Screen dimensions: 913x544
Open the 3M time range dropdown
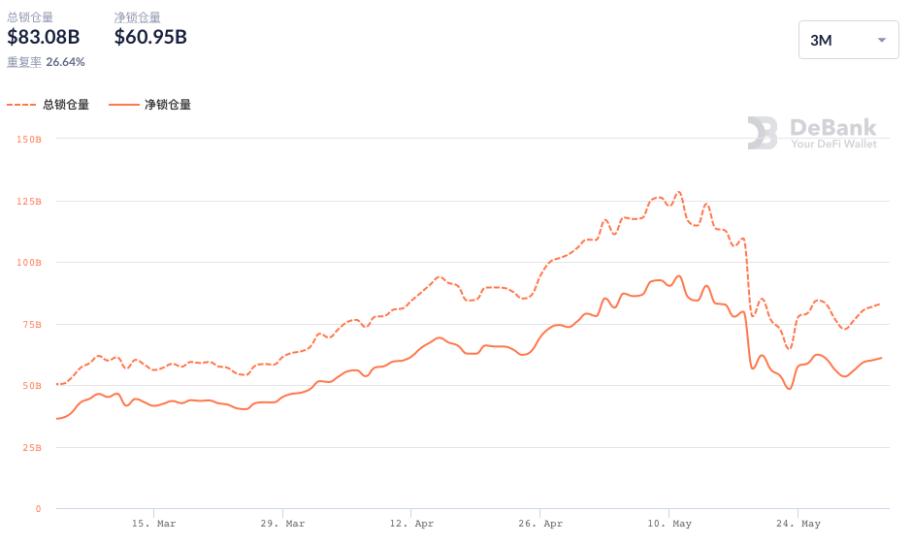pyautogui.click(x=847, y=40)
